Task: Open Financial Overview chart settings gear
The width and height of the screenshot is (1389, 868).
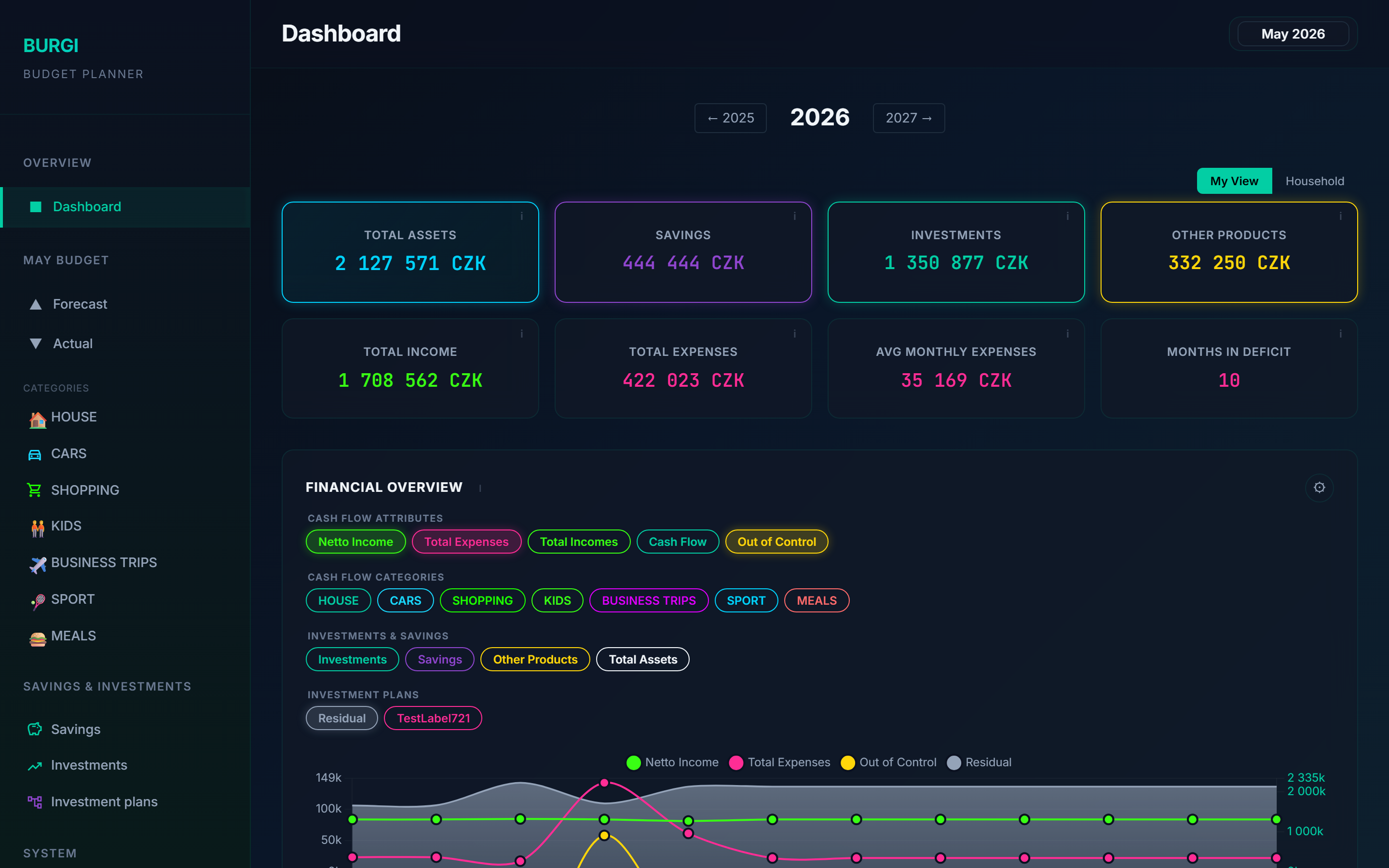Action: 1320,488
